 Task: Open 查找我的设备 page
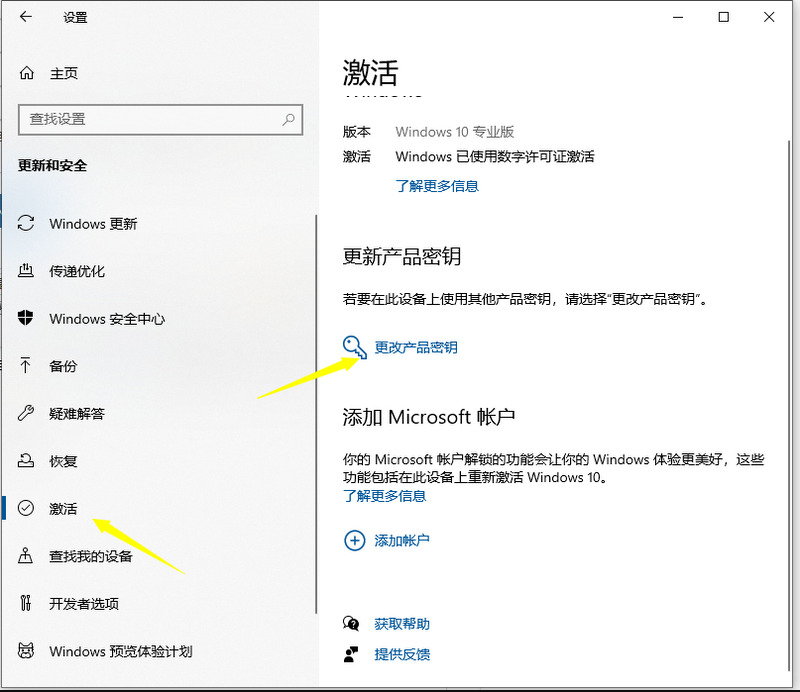(90, 556)
